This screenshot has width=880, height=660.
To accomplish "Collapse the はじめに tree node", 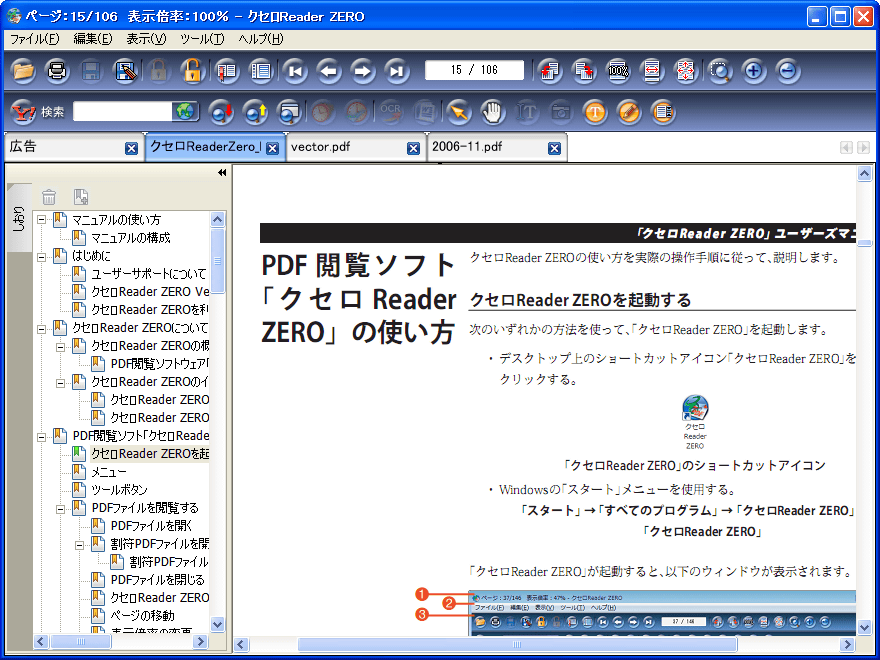I will click(42, 257).
